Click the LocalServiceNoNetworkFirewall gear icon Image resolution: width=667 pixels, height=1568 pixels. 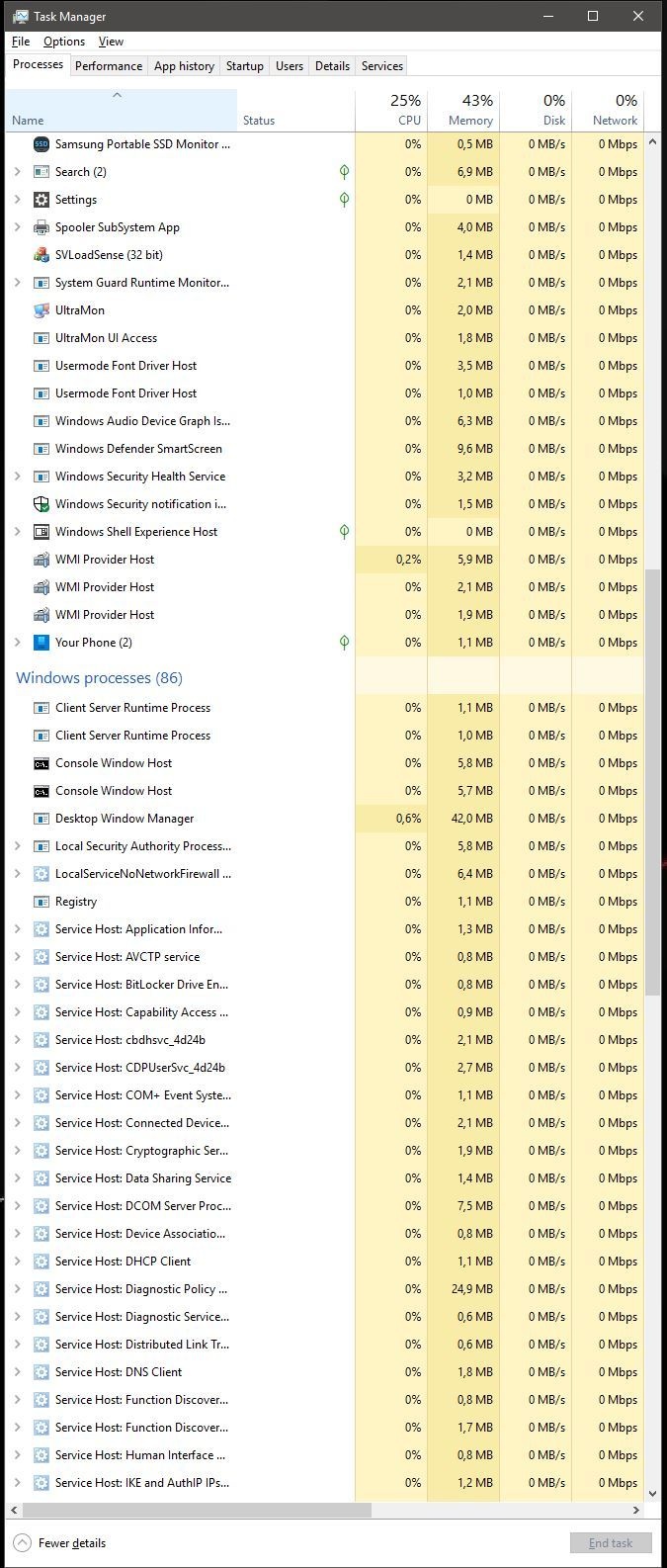tap(42, 873)
